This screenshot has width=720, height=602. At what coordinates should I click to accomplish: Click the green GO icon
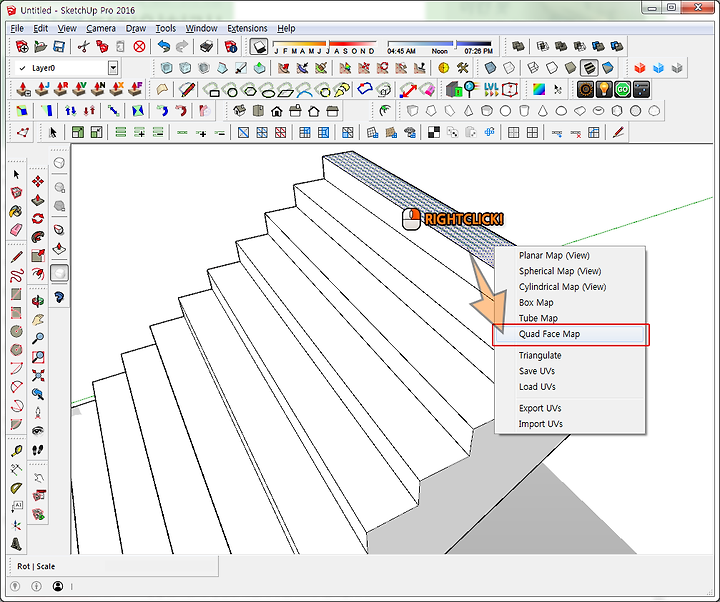point(622,90)
